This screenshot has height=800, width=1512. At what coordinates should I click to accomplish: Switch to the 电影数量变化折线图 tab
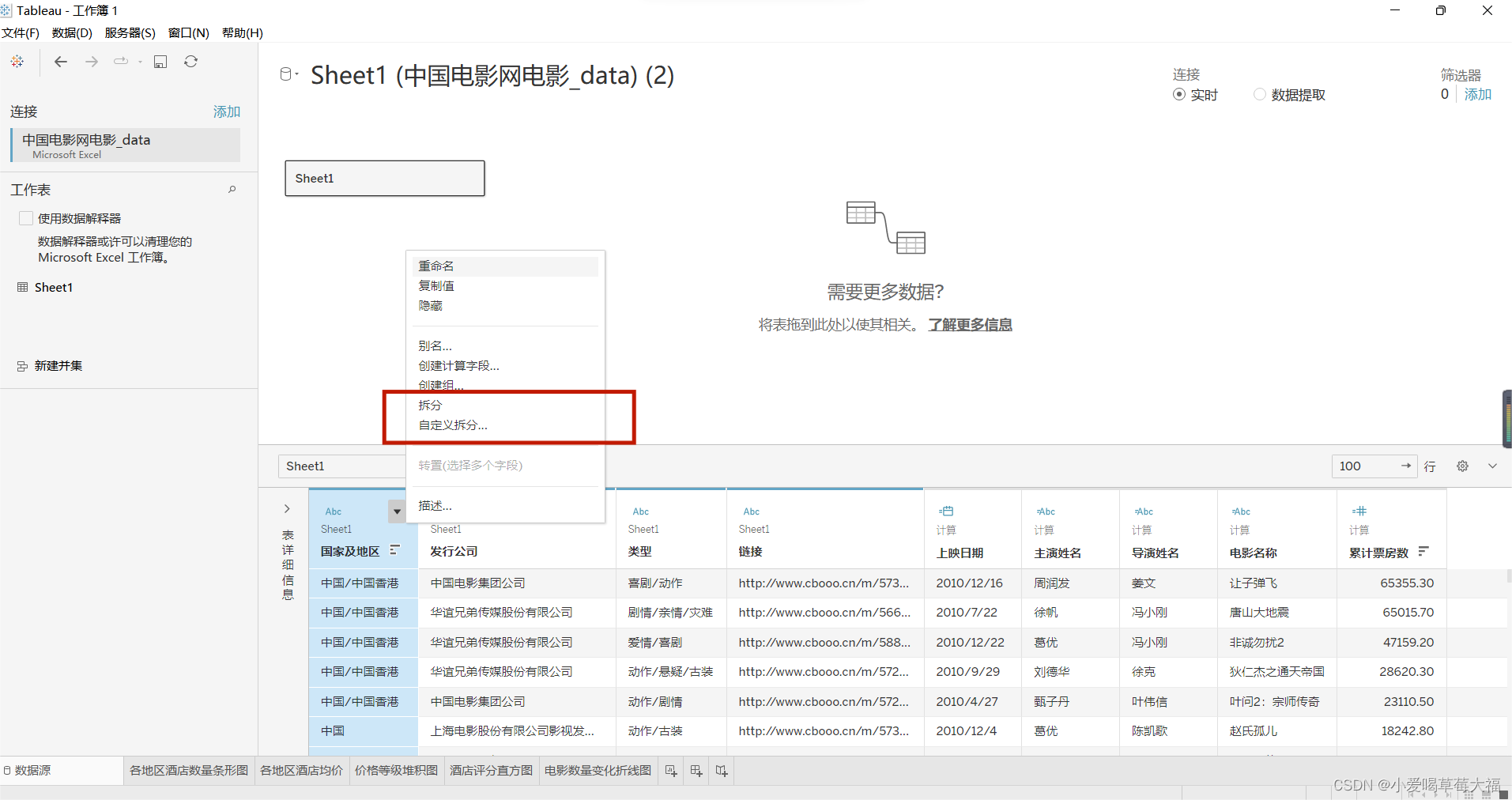pyautogui.click(x=598, y=771)
